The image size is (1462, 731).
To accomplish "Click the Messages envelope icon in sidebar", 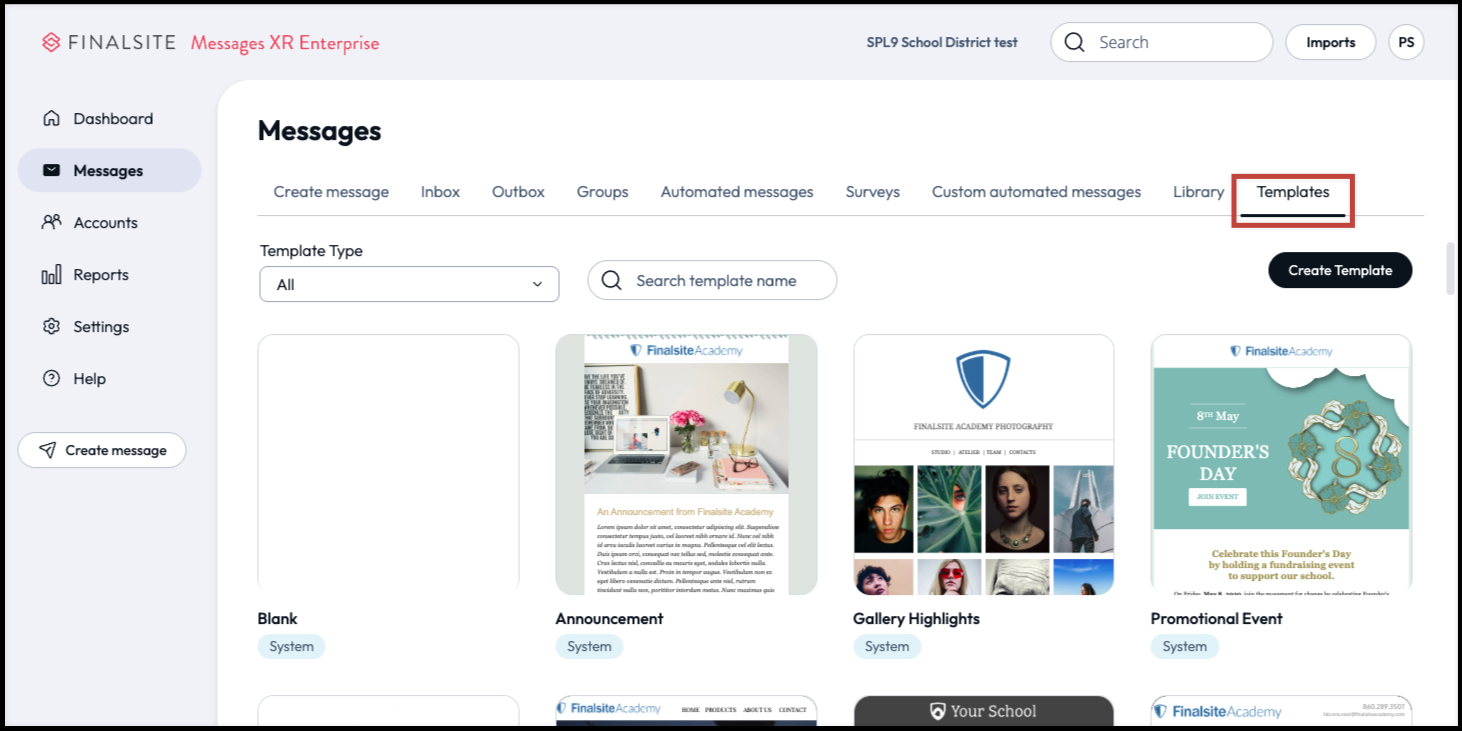I will (x=51, y=171).
